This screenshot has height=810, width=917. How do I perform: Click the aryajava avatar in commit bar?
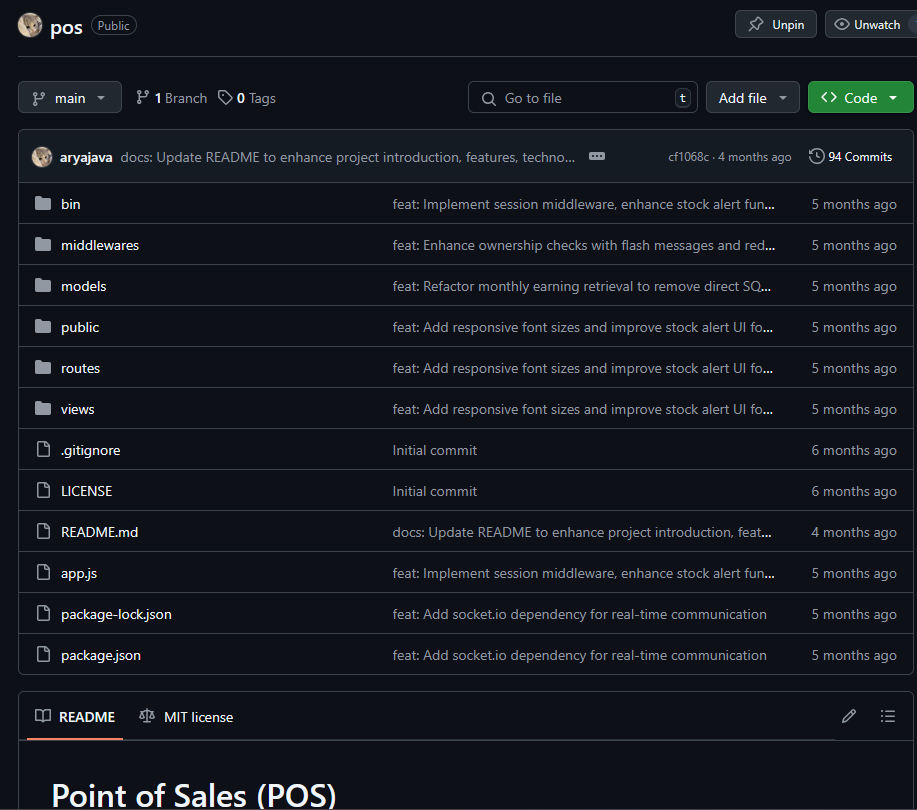(42, 157)
